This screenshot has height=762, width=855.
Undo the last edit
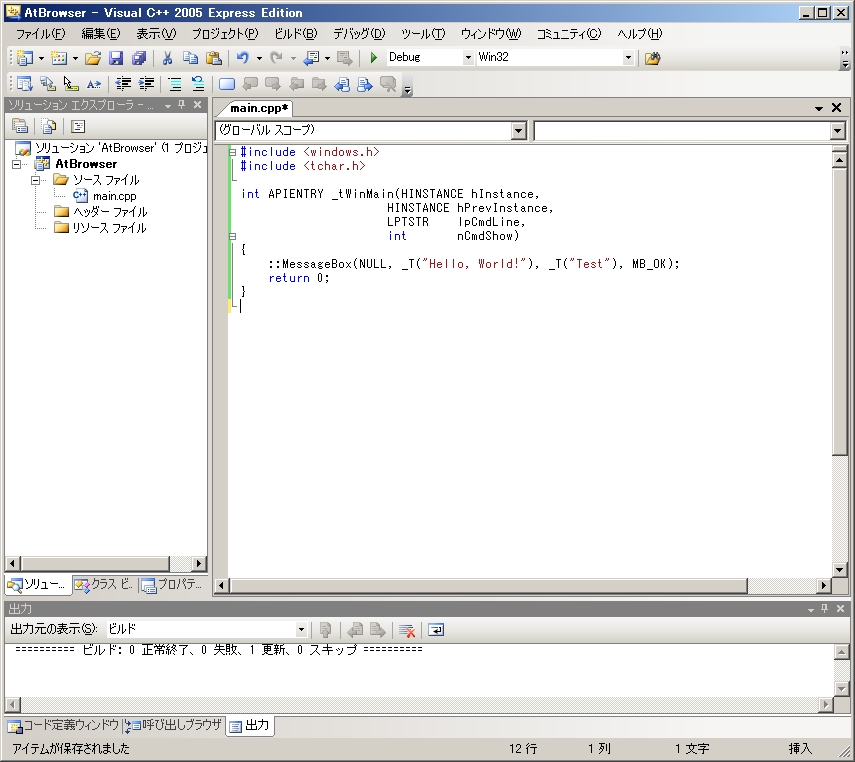pos(243,57)
